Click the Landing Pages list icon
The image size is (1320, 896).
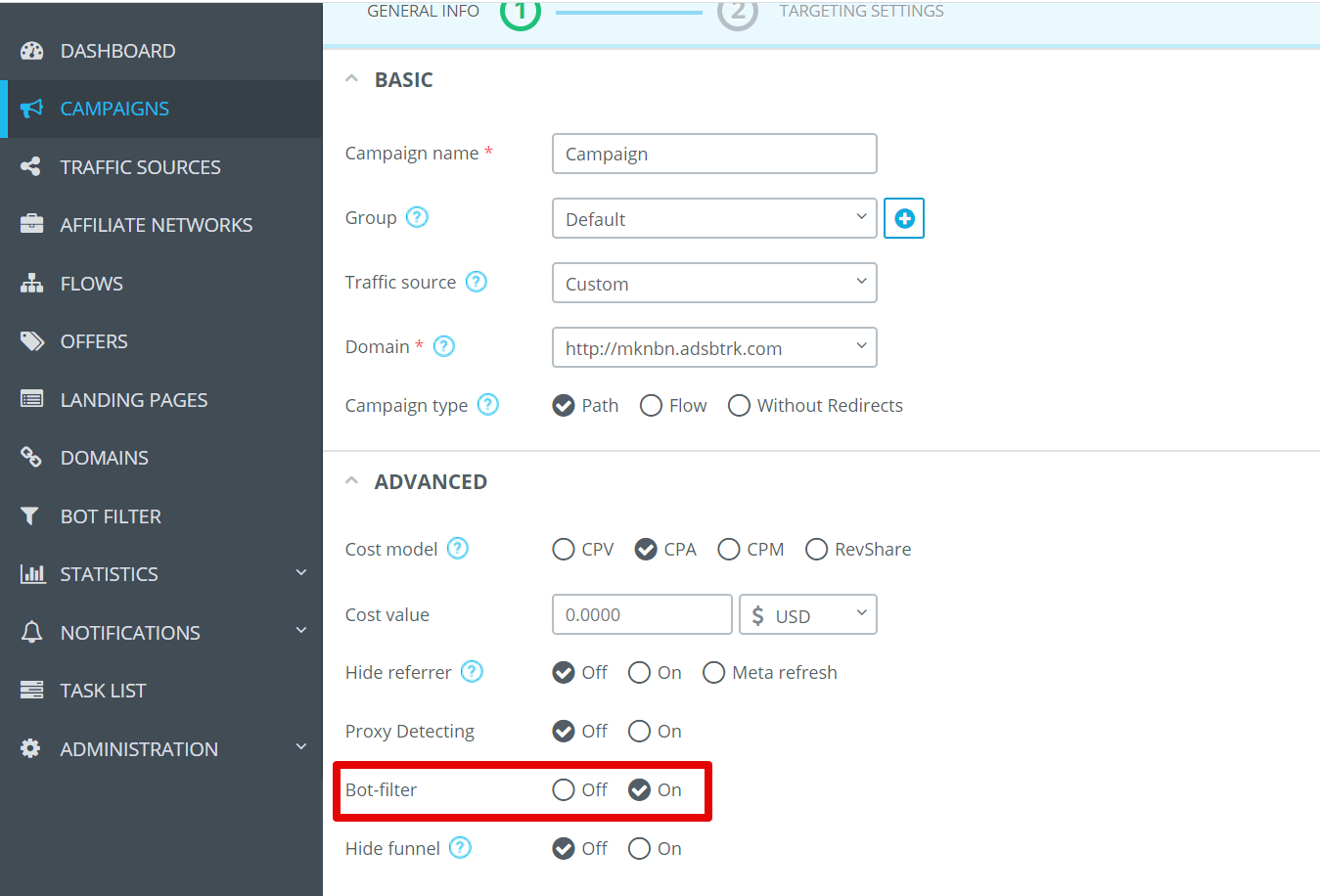click(31, 399)
